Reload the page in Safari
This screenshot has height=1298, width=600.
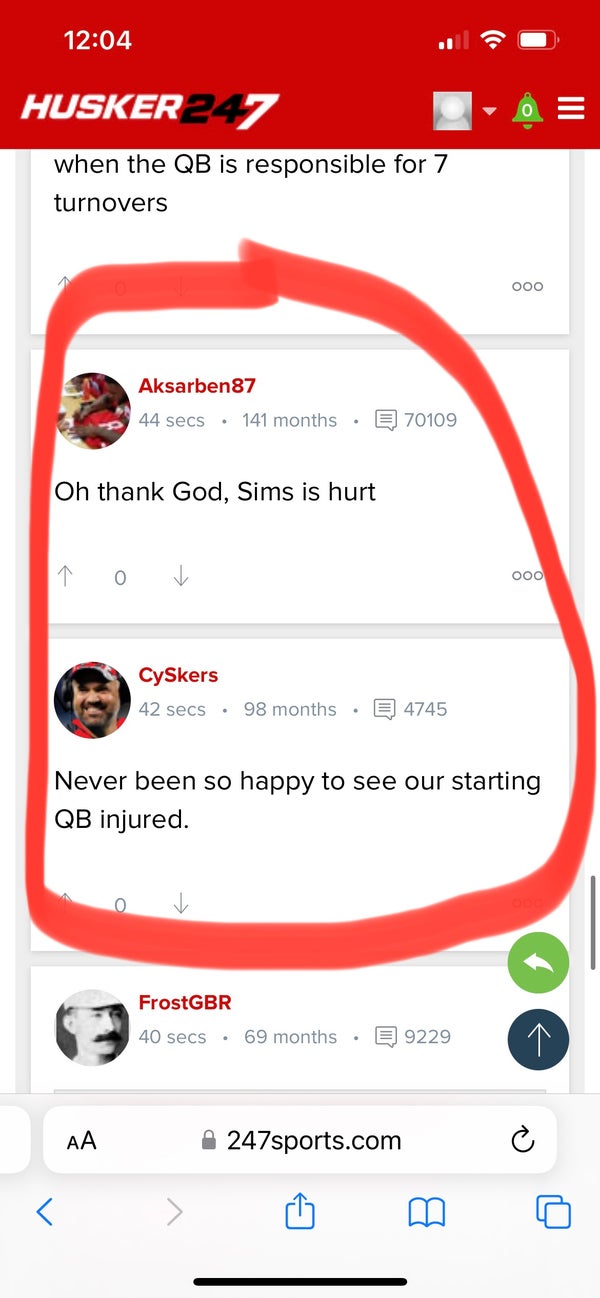coord(522,1140)
